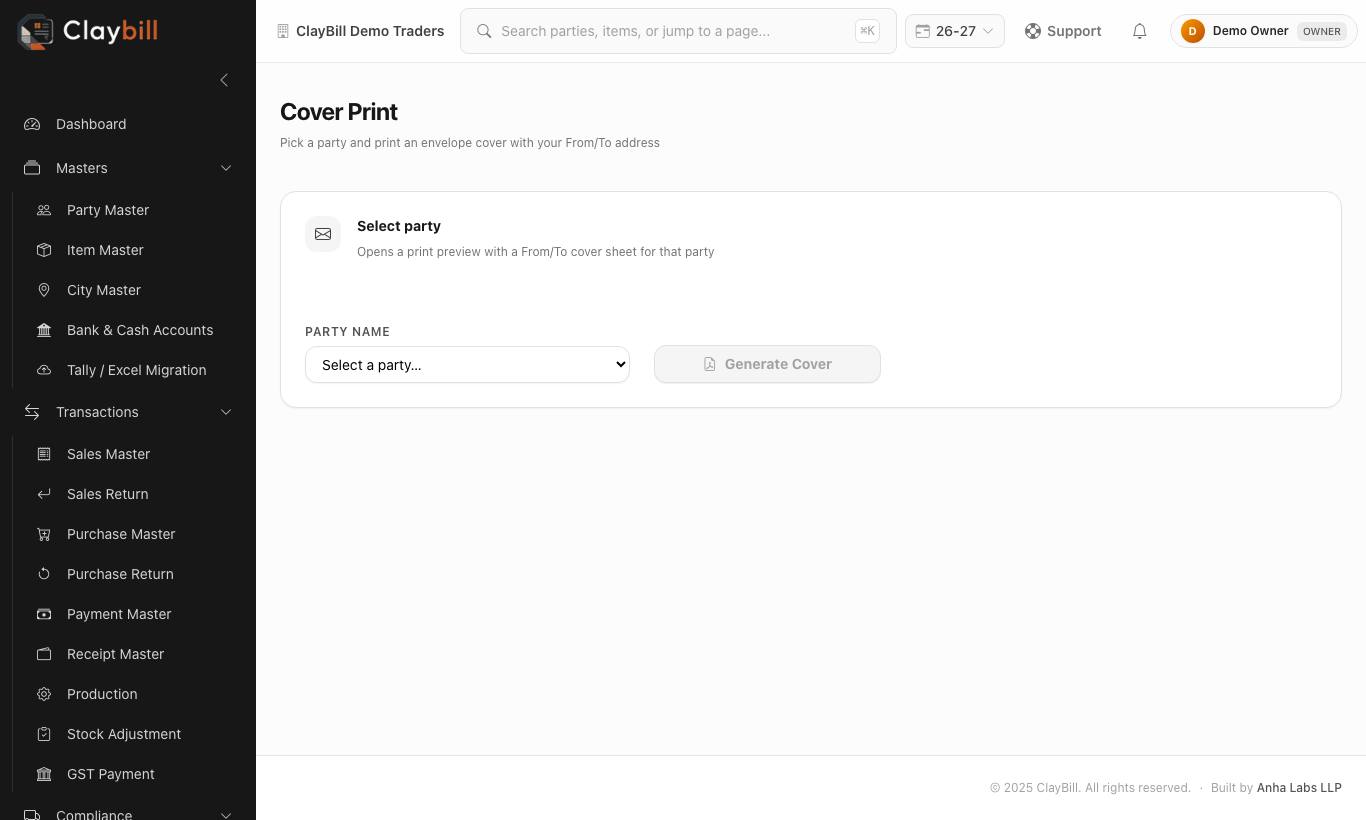Open Receipt Master from the sidebar

[133, 654]
